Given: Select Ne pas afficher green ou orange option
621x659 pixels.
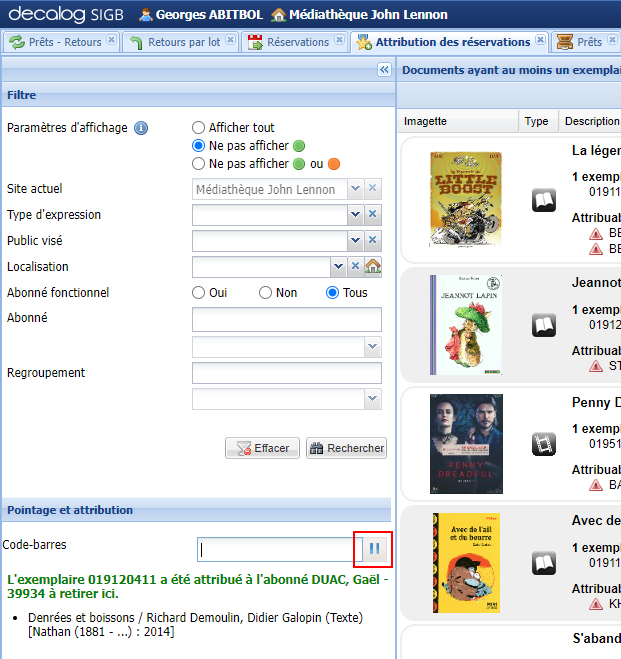Looking at the screenshot, I should click(x=198, y=163).
